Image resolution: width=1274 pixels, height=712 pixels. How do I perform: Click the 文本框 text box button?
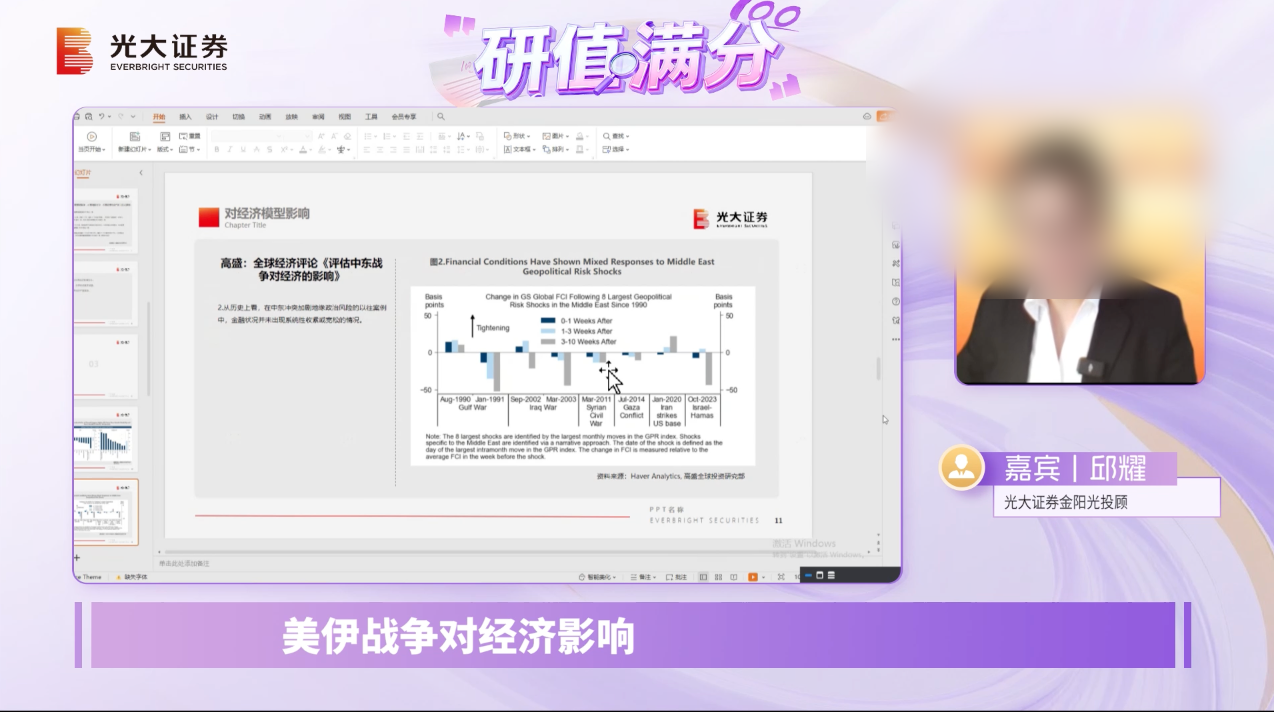pyautogui.click(x=519, y=149)
